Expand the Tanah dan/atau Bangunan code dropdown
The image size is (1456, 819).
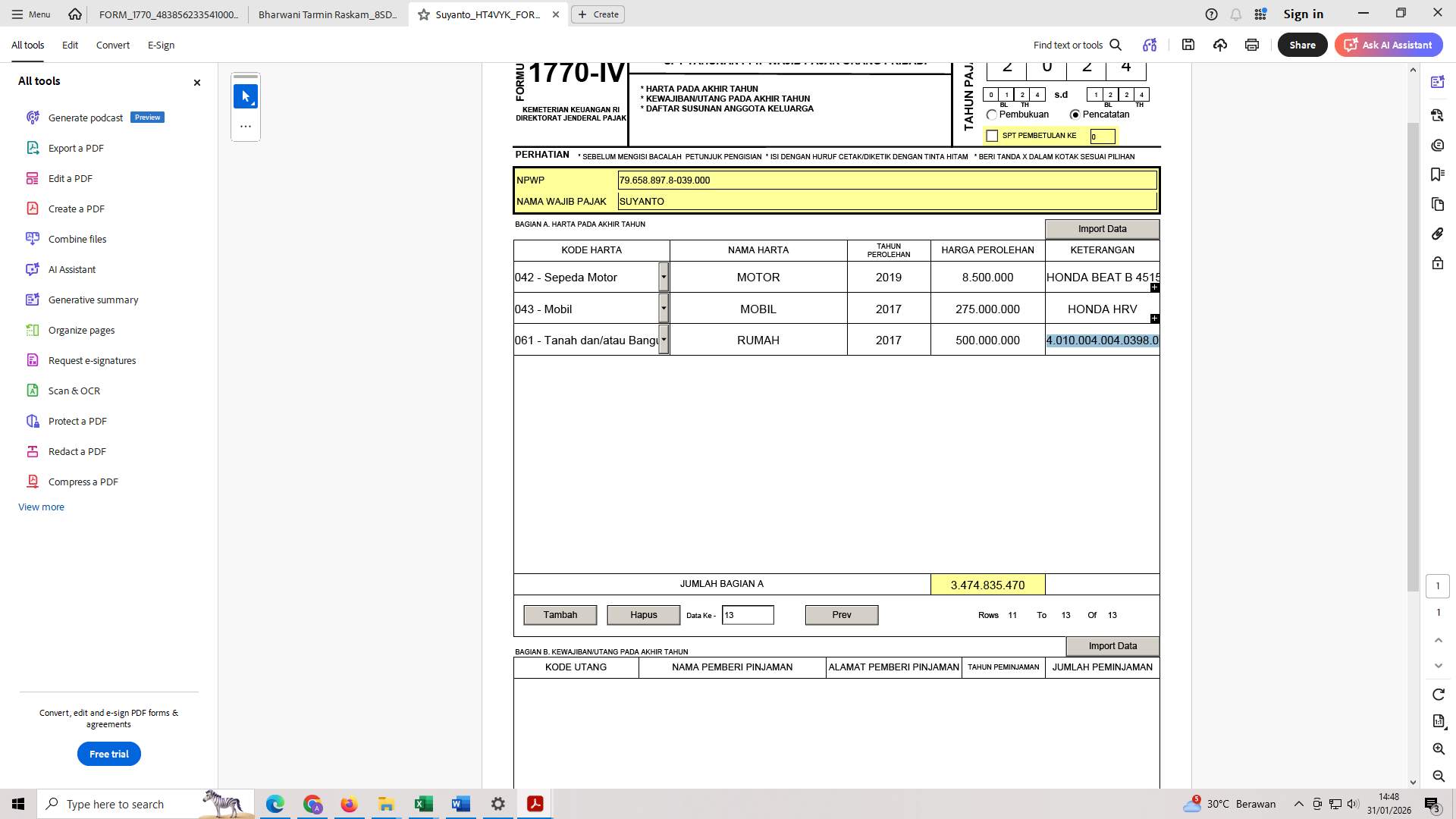pos(664,340)
